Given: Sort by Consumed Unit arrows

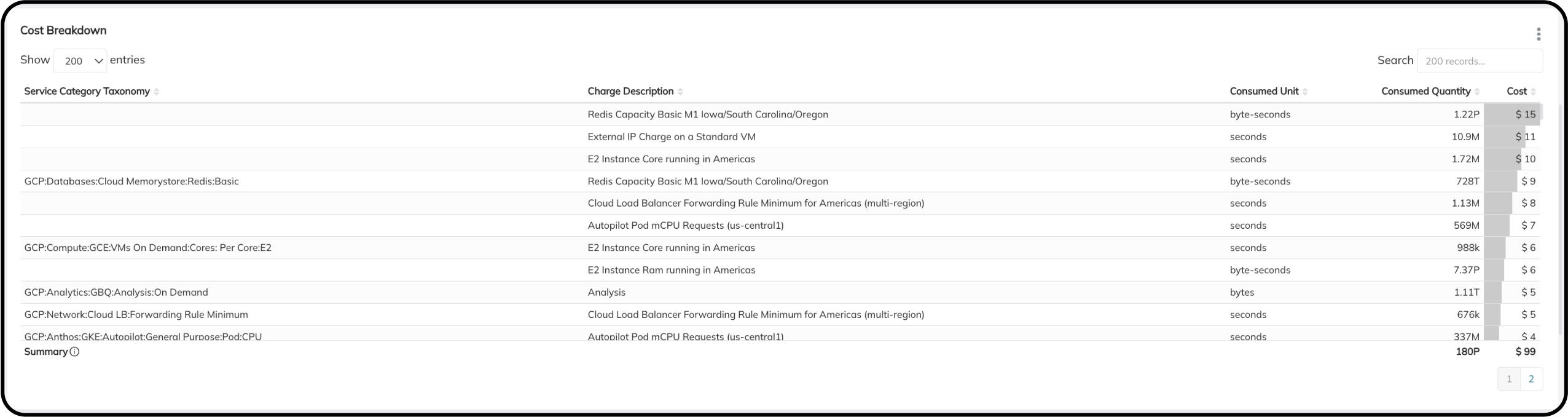Looking at the screenshot, I should tap(1304, 92).
